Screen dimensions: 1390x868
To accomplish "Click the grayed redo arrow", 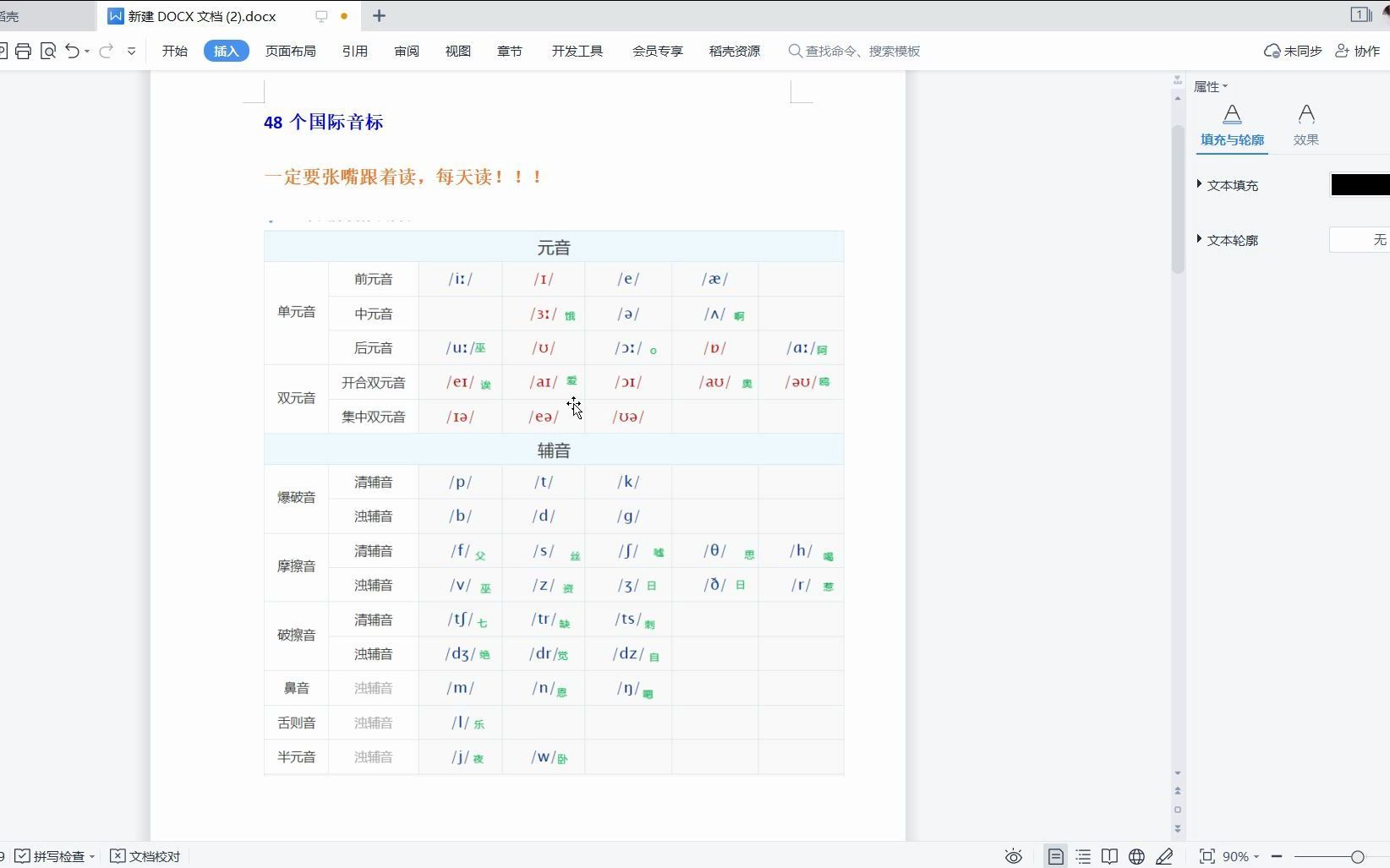I will click(x=106, y=51).
